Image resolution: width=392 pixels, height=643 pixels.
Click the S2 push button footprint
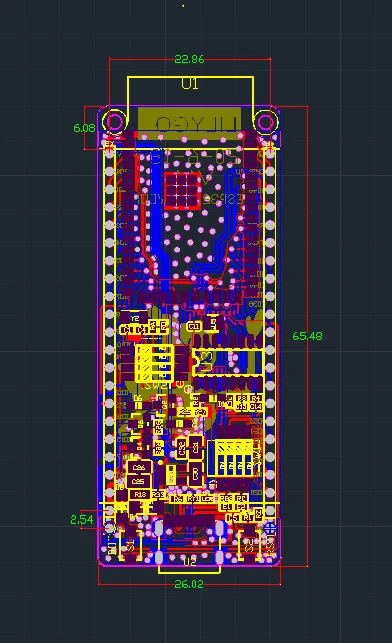pos(249,546)
